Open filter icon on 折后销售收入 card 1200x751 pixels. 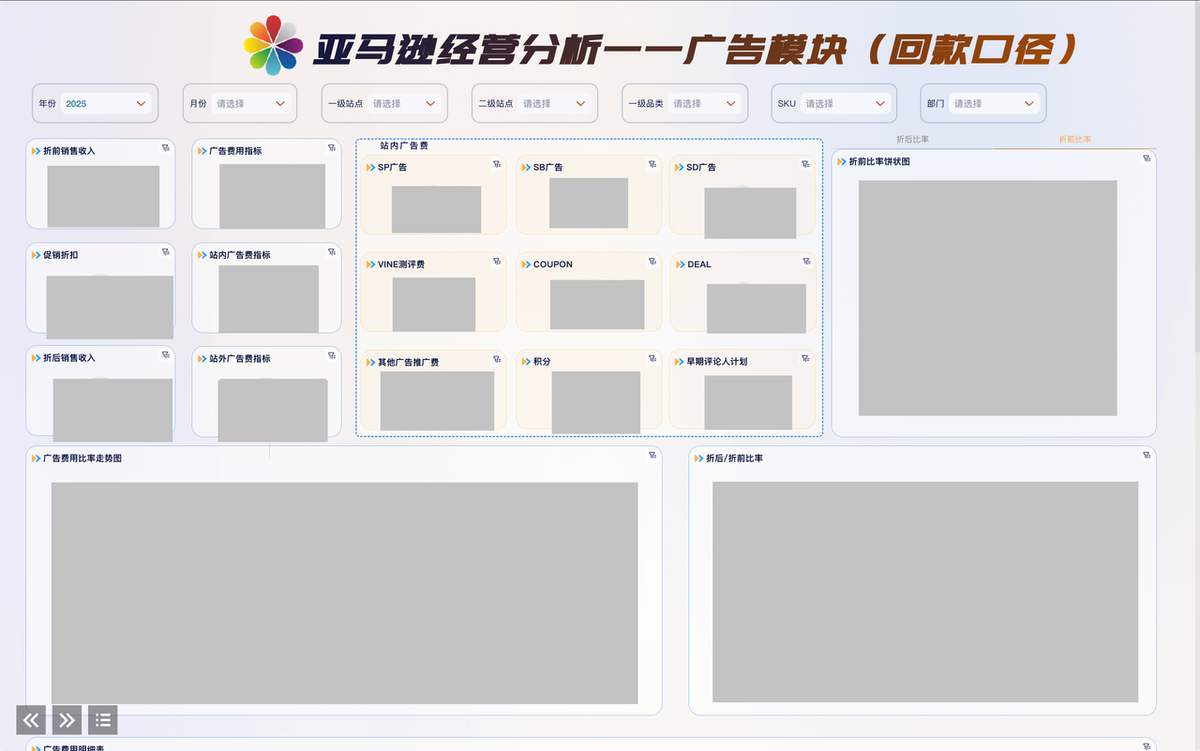click(x=166, y=355)
